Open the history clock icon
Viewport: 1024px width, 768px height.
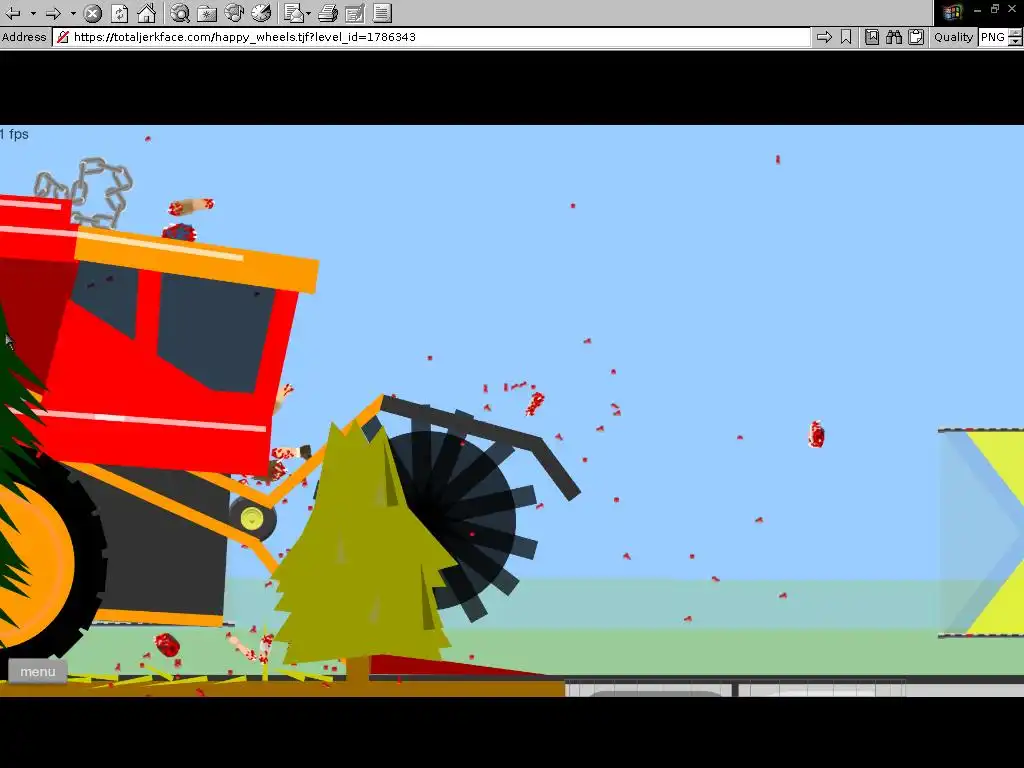261,13
